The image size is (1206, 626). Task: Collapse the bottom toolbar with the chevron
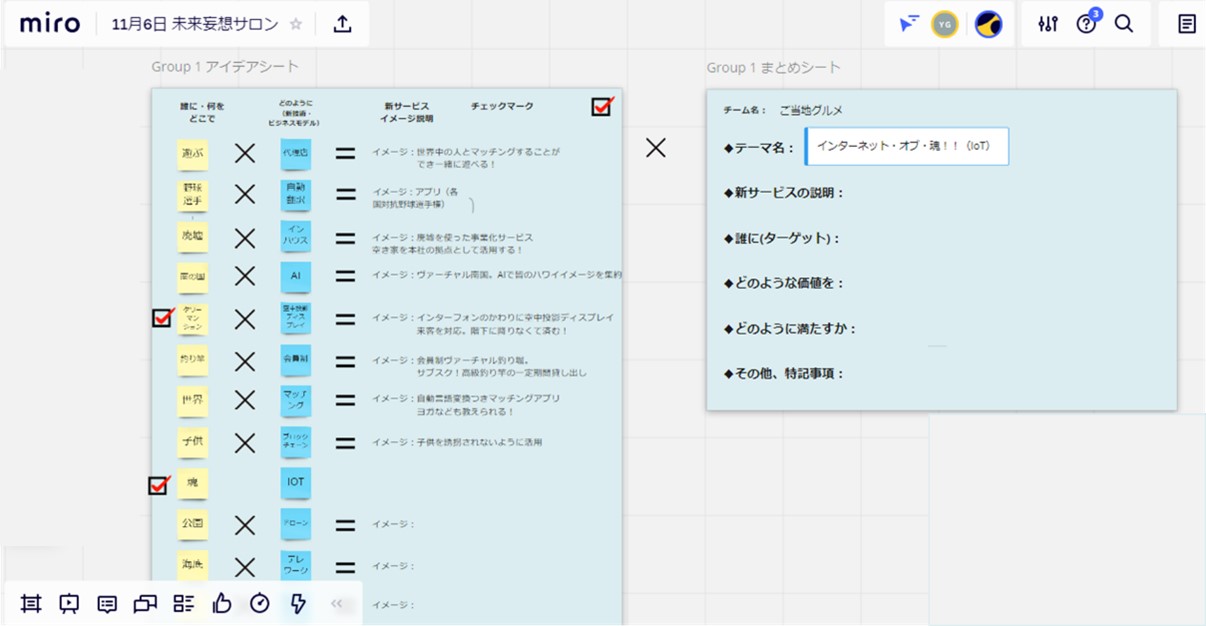[337, 603]
